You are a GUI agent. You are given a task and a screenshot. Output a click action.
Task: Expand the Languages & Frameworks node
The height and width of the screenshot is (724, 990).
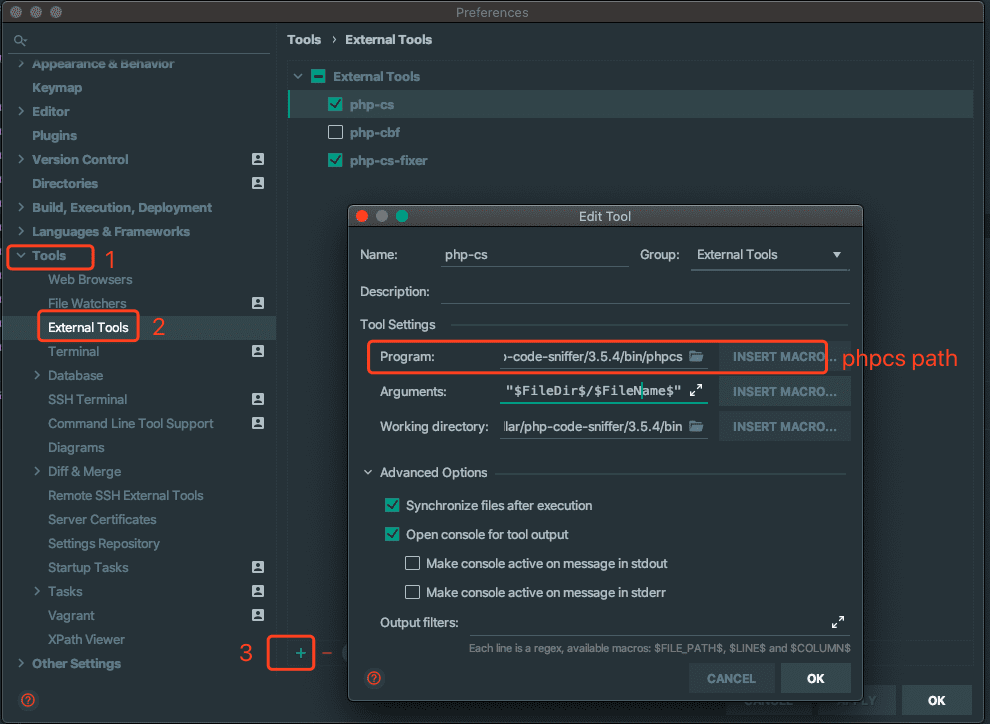pyautogui.click(x=21, y=231)
